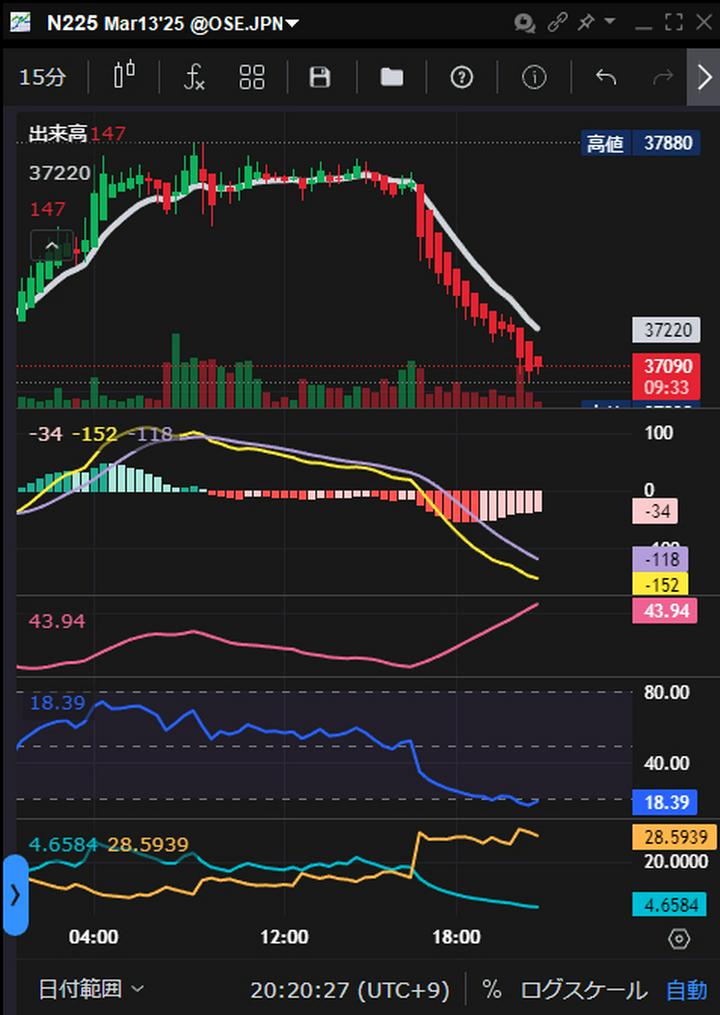This screenshot has width=720, height=1015.
Task: Click the info circle icon
Action: coord(535,77)
